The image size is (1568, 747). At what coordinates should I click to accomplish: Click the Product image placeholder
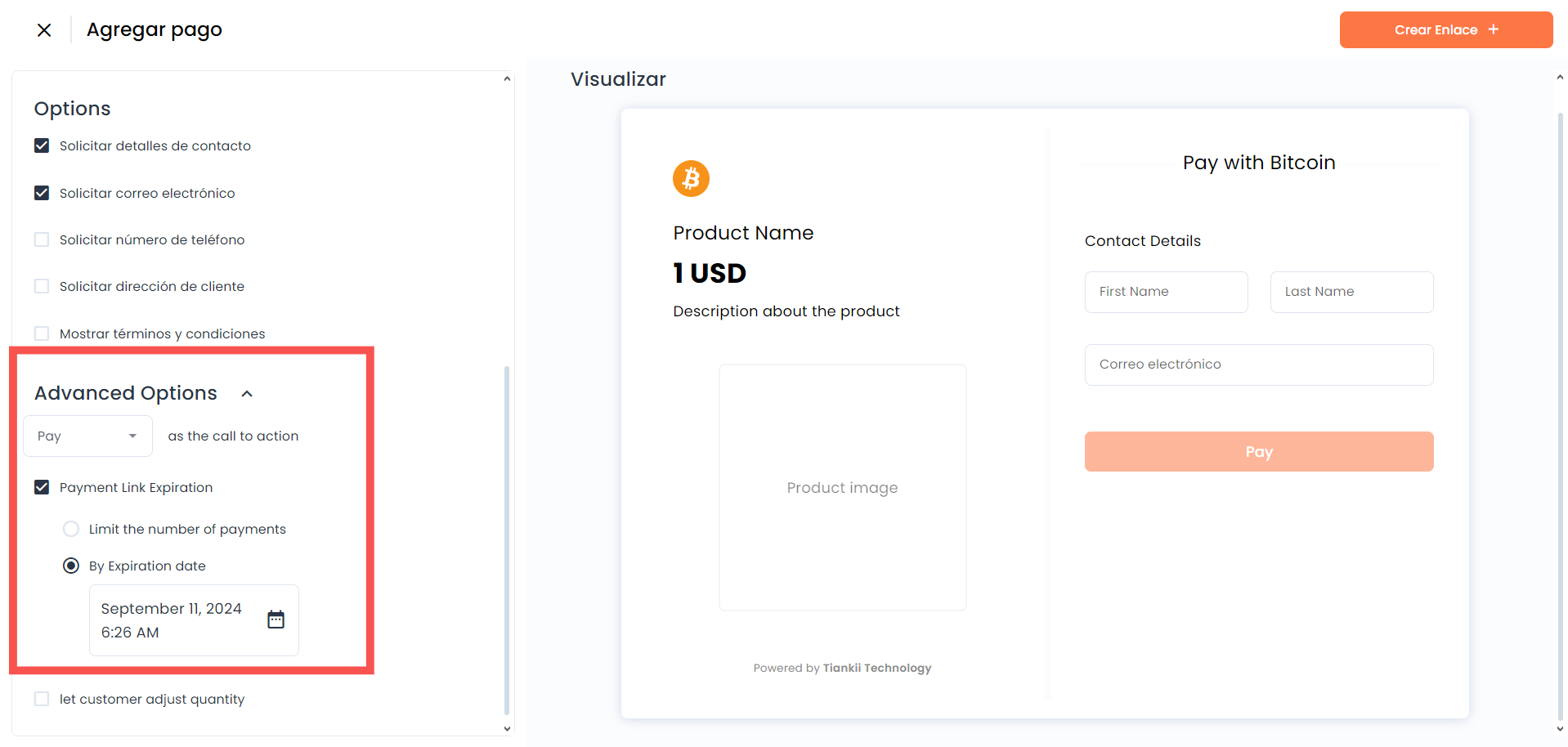(843, 488)
